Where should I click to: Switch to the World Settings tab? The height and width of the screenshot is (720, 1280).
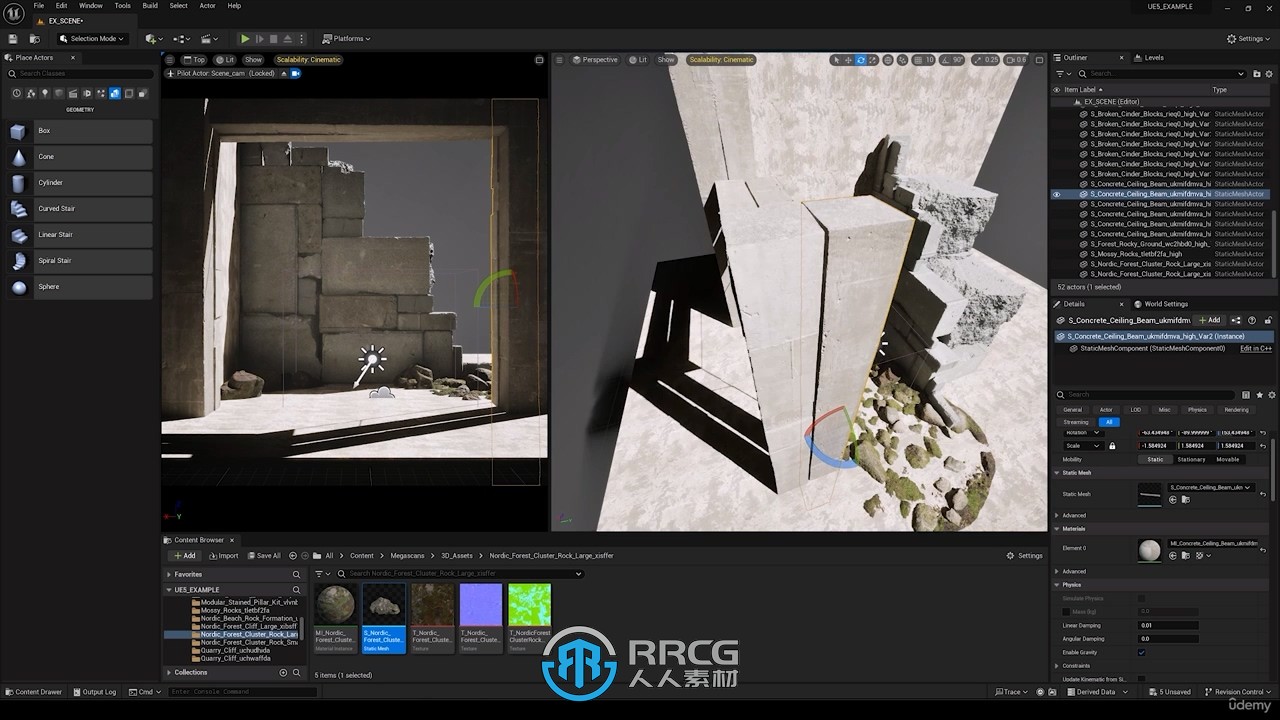click(x=1161, y=304)
